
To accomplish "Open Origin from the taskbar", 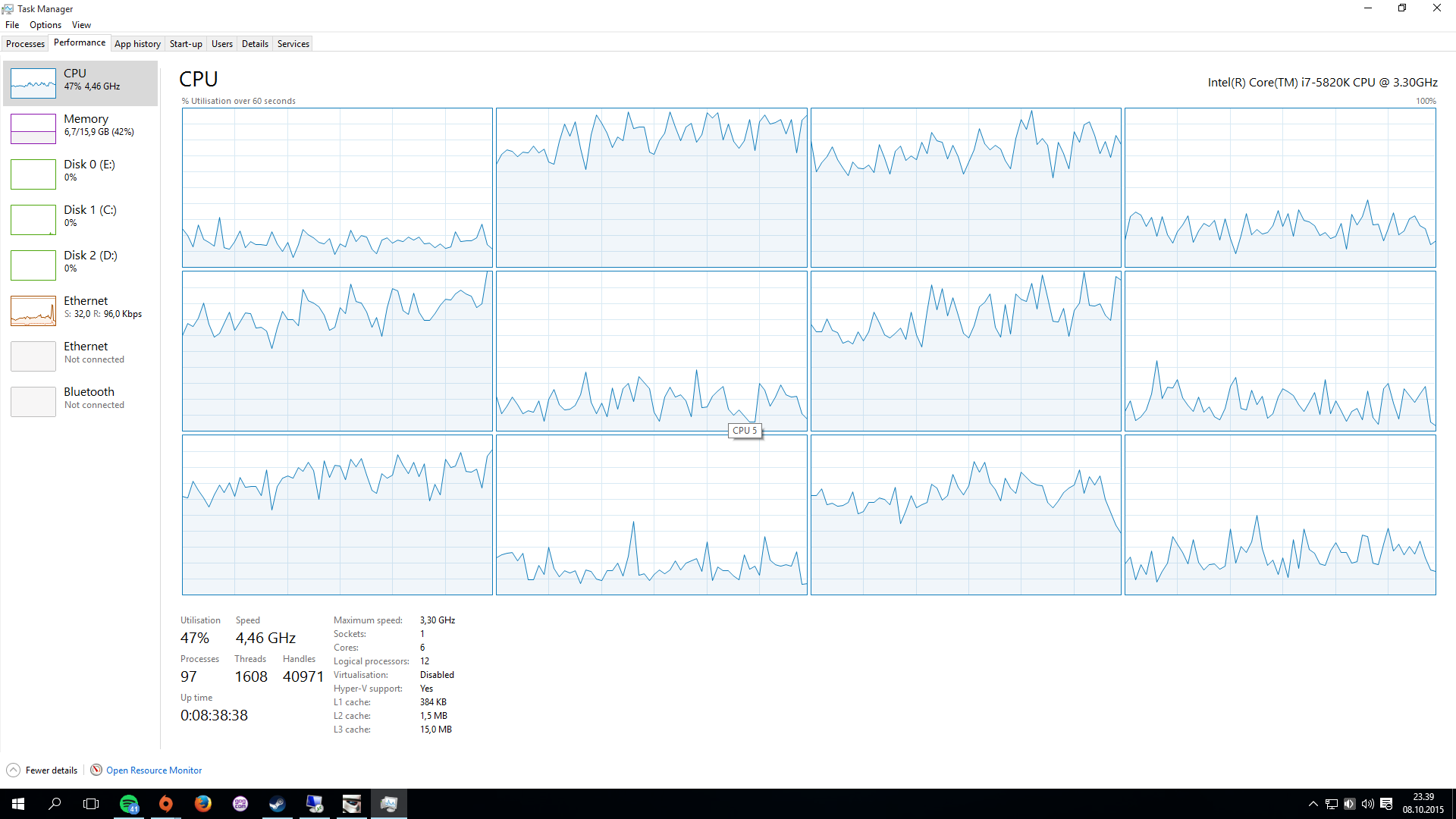I will pos(165,804).
